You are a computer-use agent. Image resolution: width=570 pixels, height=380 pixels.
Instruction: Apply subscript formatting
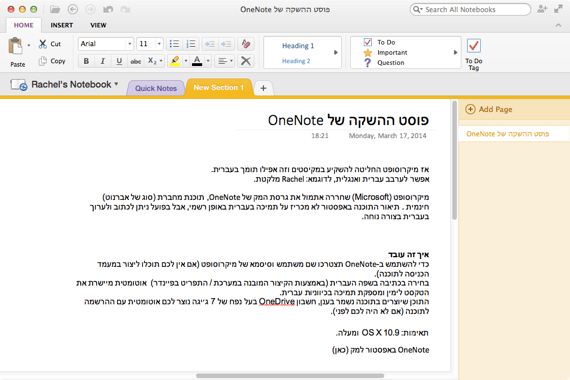pyautogui.click(x=152, y=61)
